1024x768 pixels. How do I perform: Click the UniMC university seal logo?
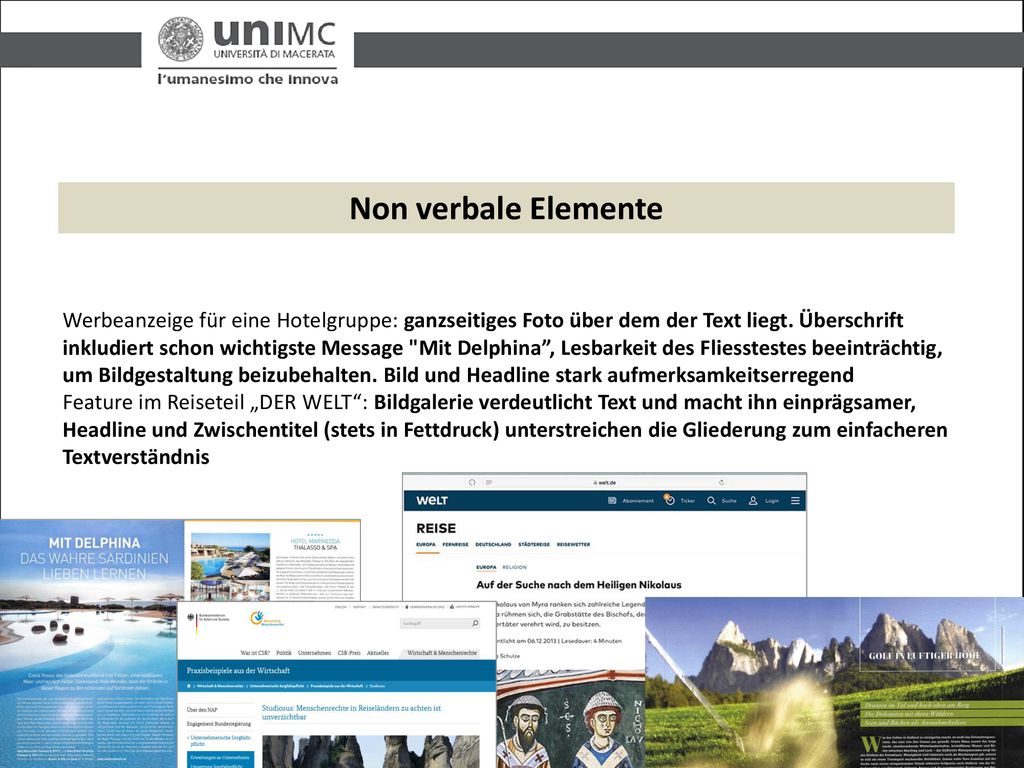pyautogui.click(x=181, y=39)
